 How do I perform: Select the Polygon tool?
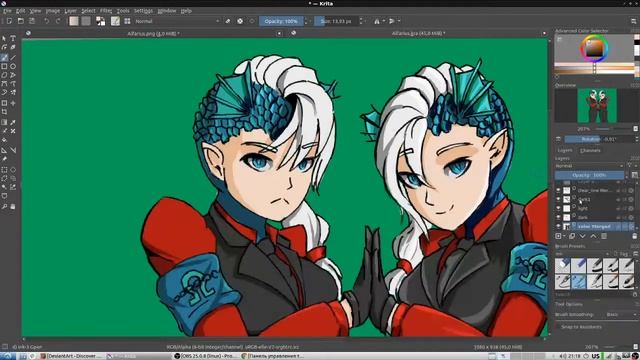click(x=4, y=75)
